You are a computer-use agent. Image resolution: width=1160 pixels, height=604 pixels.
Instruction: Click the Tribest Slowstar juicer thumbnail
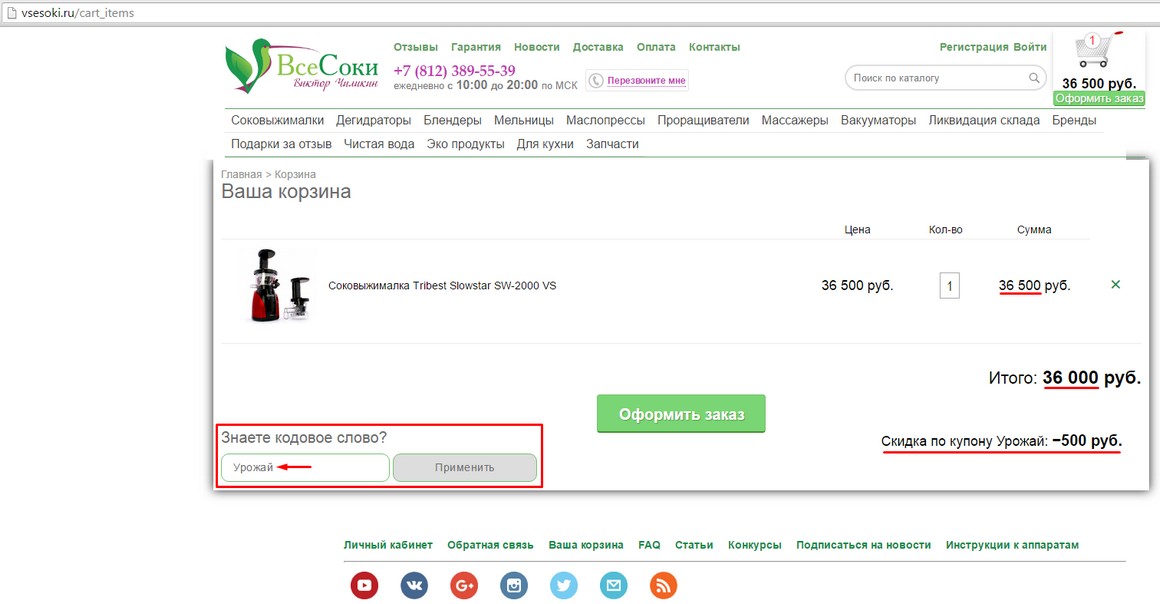click(x=280, y=285)
